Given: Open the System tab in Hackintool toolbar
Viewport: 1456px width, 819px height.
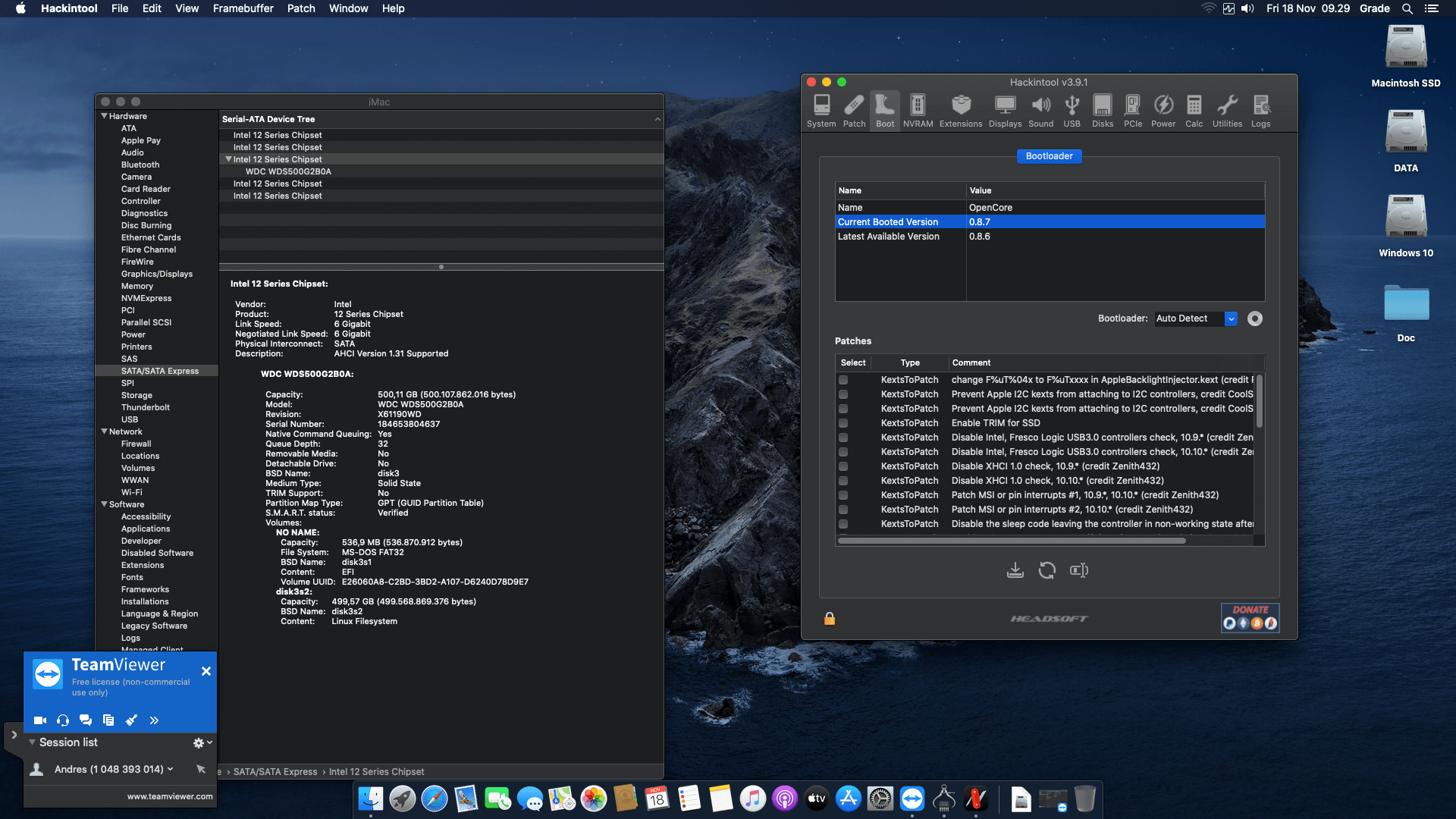Looking at the screenshot, I should [821, 111].
